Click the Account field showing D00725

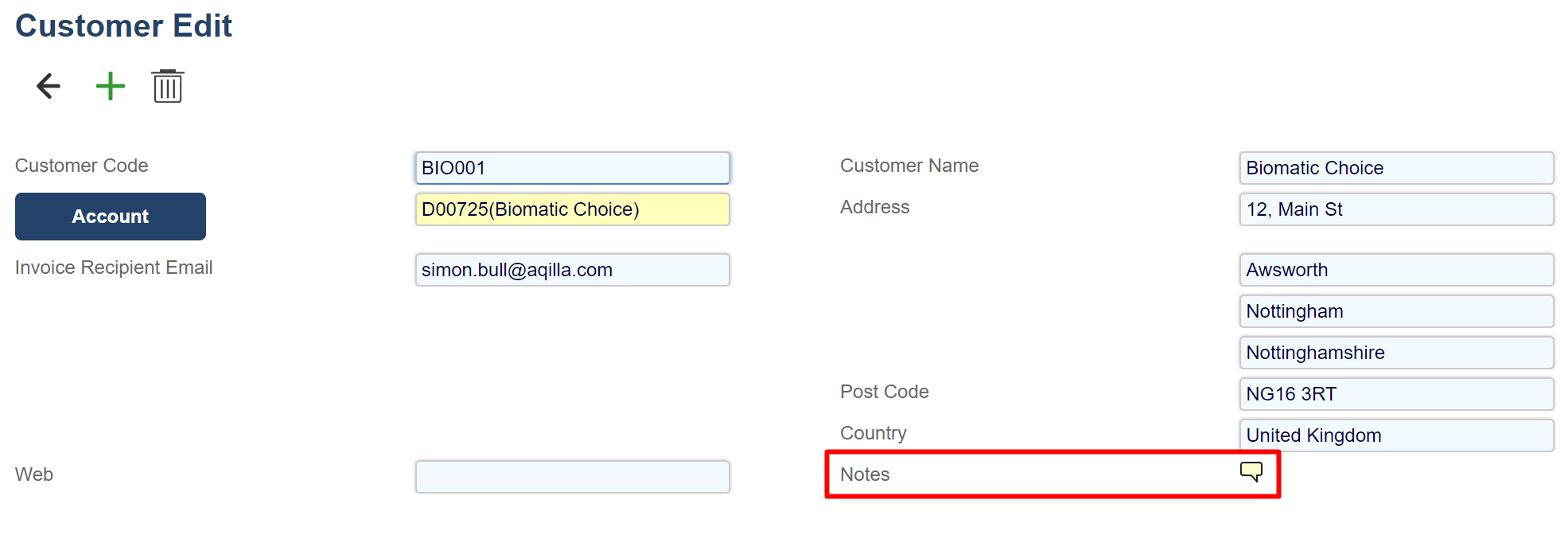click(x=572, y=209)
